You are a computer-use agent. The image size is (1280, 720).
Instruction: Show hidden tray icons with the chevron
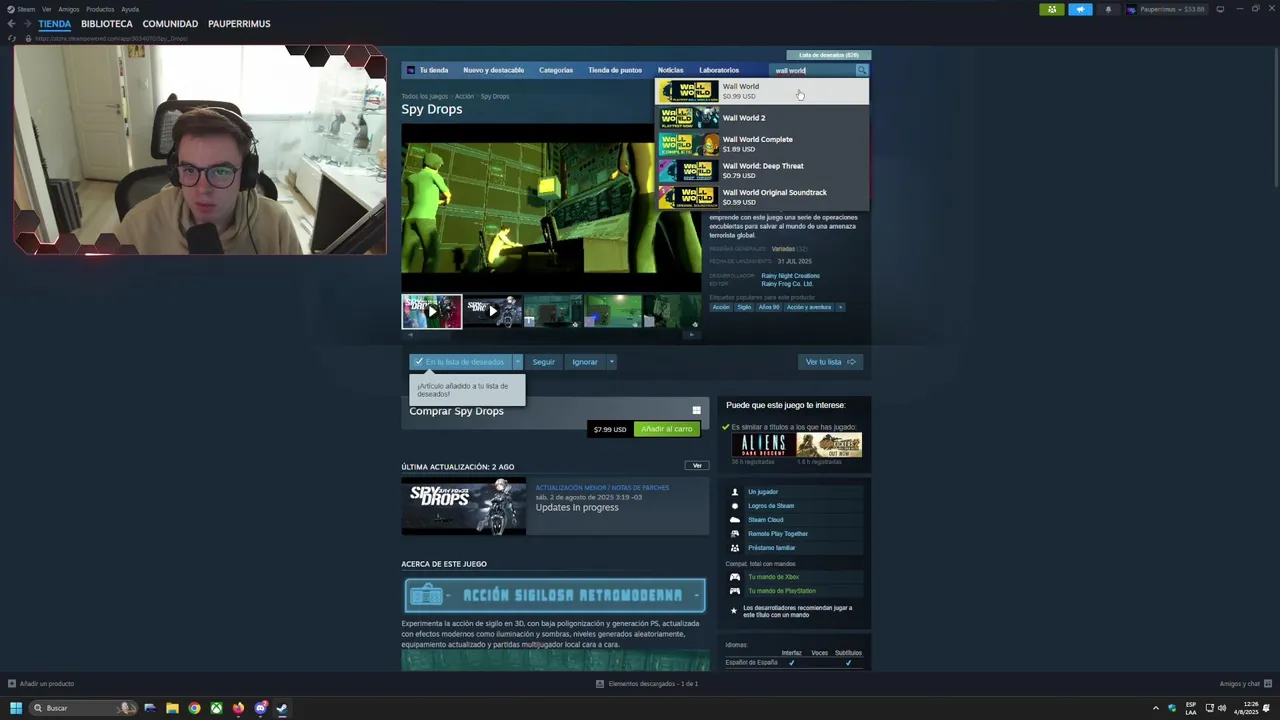(x=1156, y=708)
